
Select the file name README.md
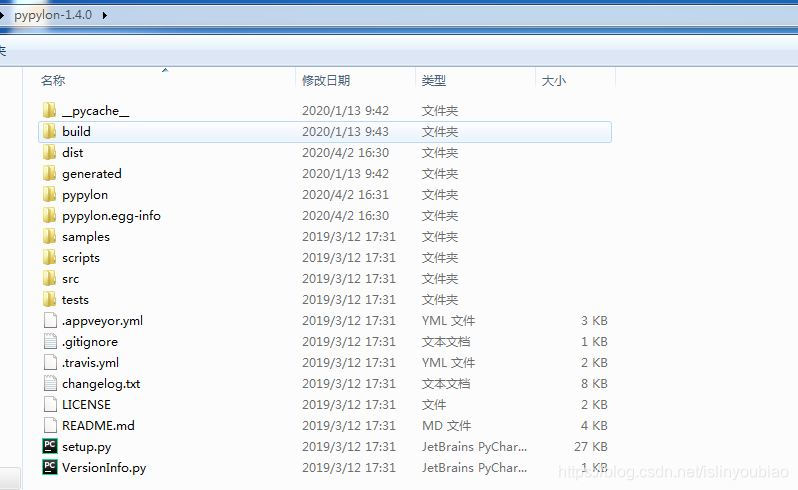click(x=98, y=425)
